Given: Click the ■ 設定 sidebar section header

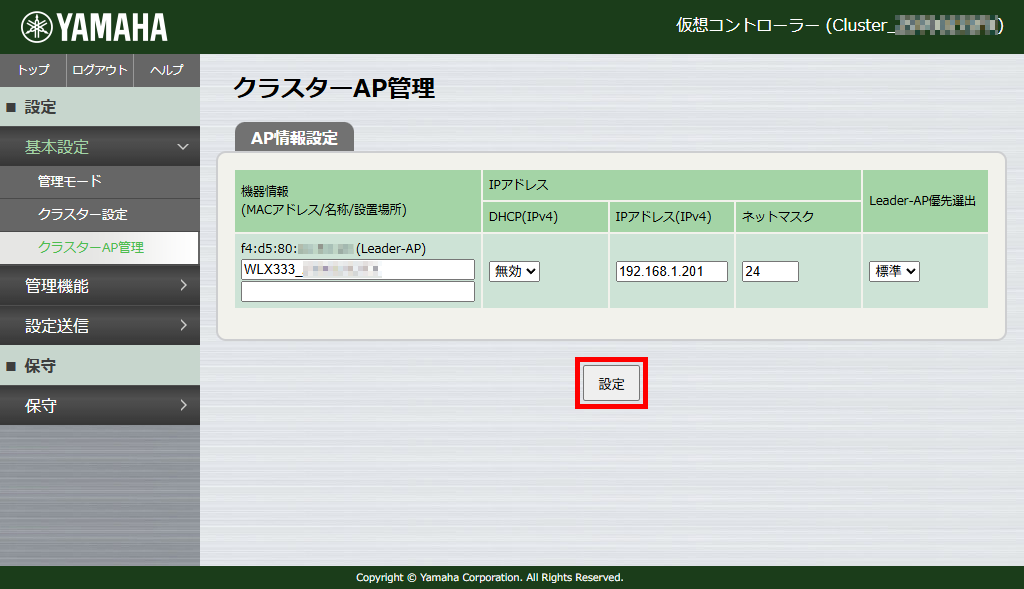Looking at the screenshot, I should [100, 106].
